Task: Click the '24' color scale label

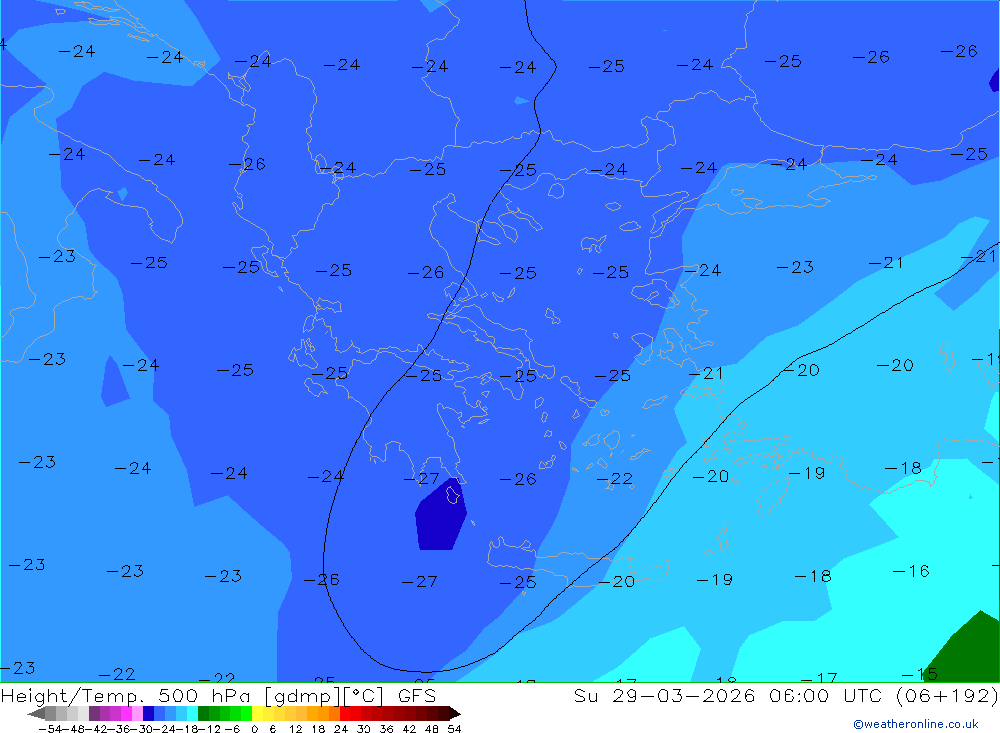Action: (x=341, y=729)
